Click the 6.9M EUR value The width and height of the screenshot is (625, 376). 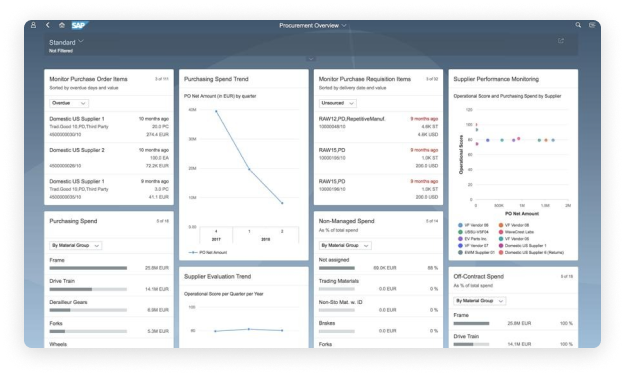(x=158, y=310)
